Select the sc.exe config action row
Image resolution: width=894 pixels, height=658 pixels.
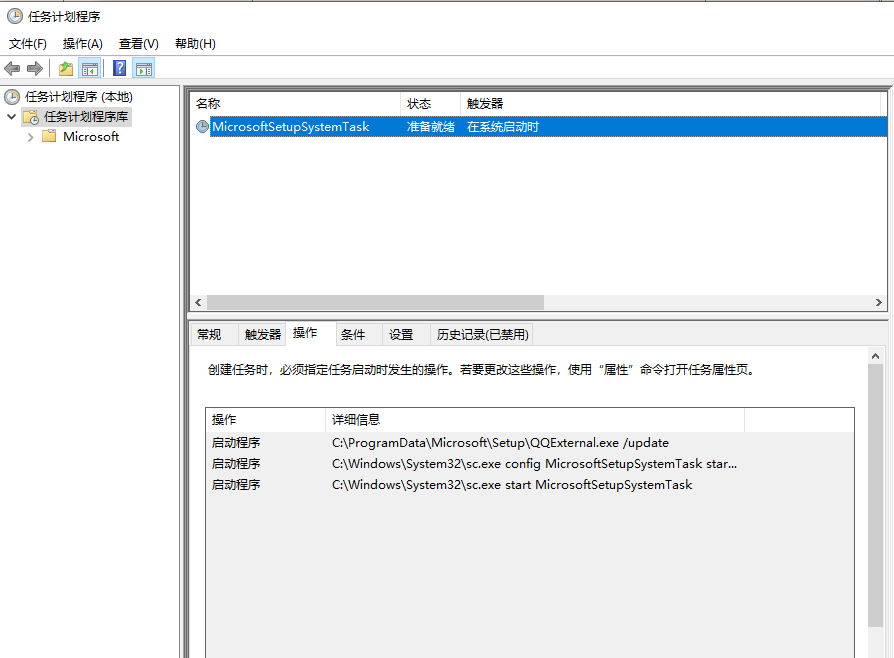[x=530, y=464]
